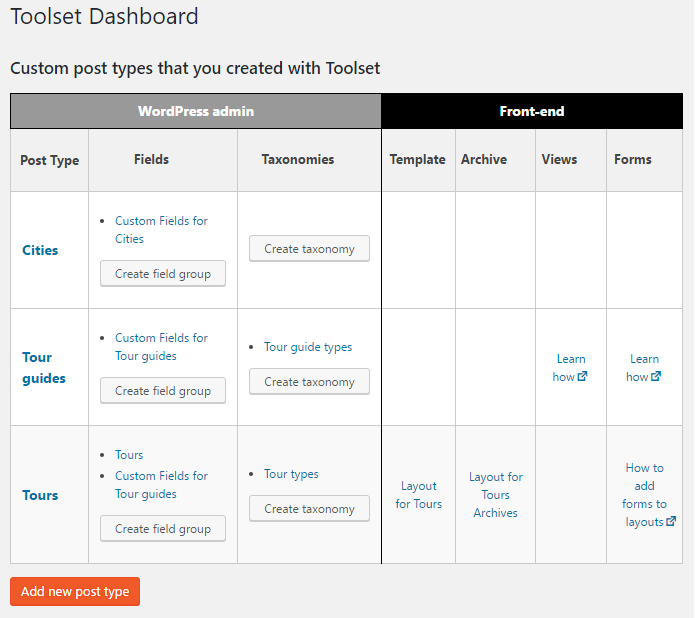Create taxonomy for Cities
The width and height of the screenshot is (695, 618).
click(x=309, y=249)
